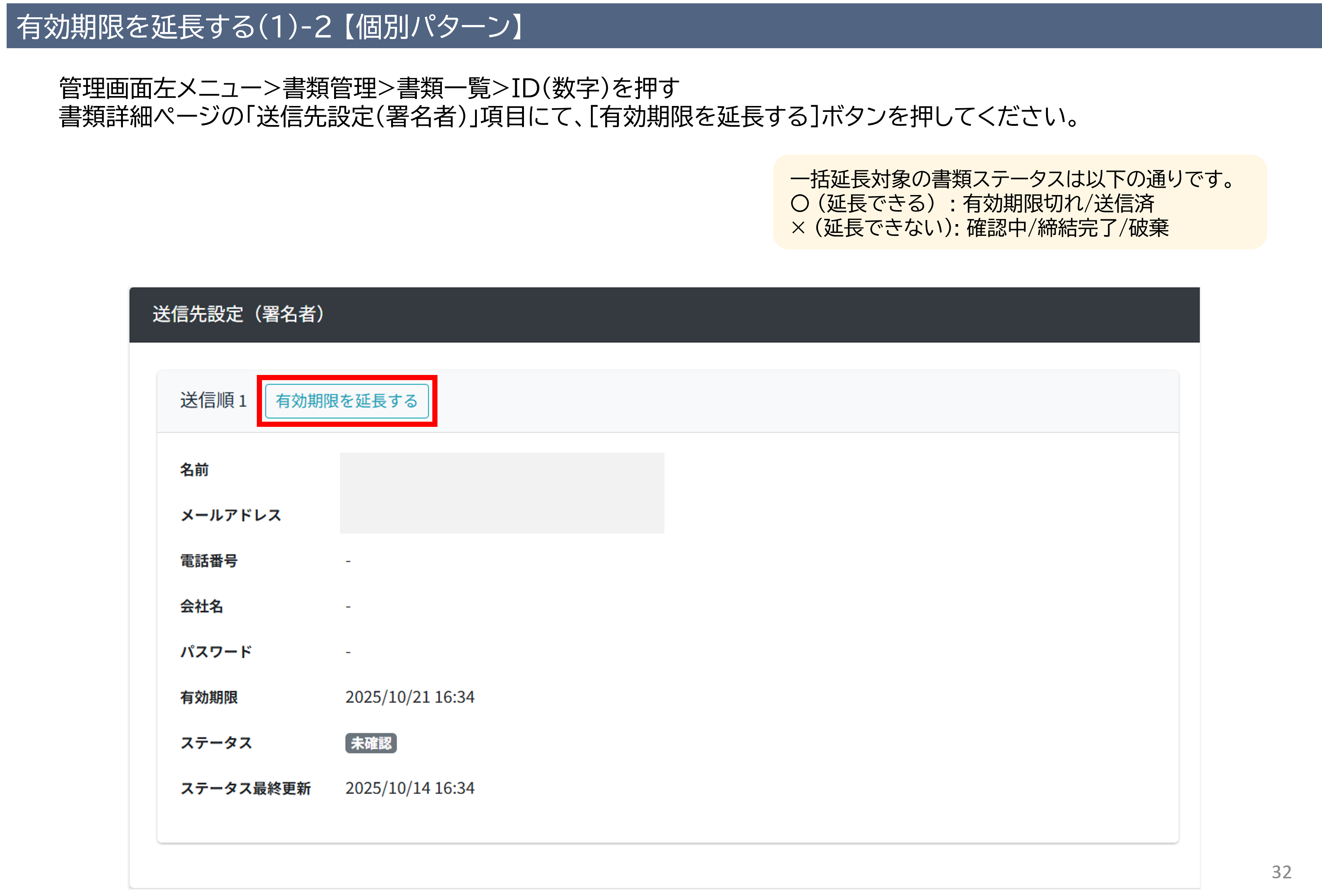1322x896 pixels.
Task: Click the 名前 field label
Action: click(194, 470)
